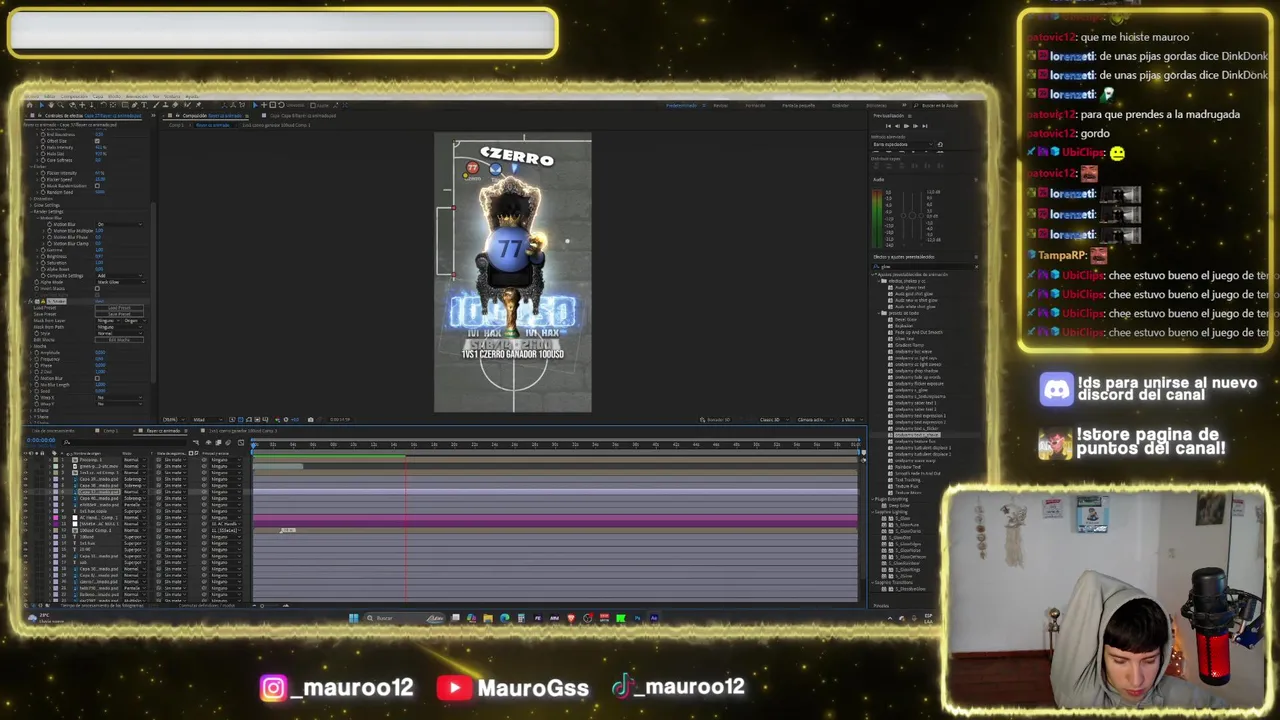Click After Effects icon in Windows taskbar

click(654, 618)
